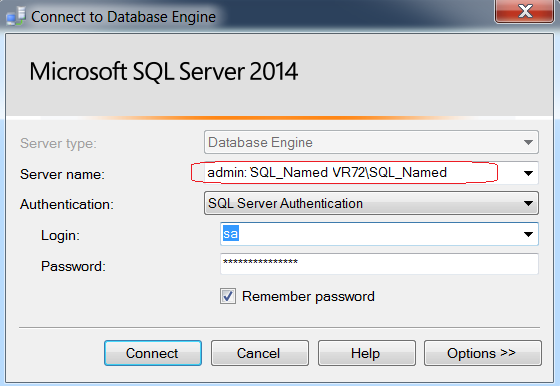
Task: Click the Microsoft SQL Server 2014 heading
Action: click(164, 71)
